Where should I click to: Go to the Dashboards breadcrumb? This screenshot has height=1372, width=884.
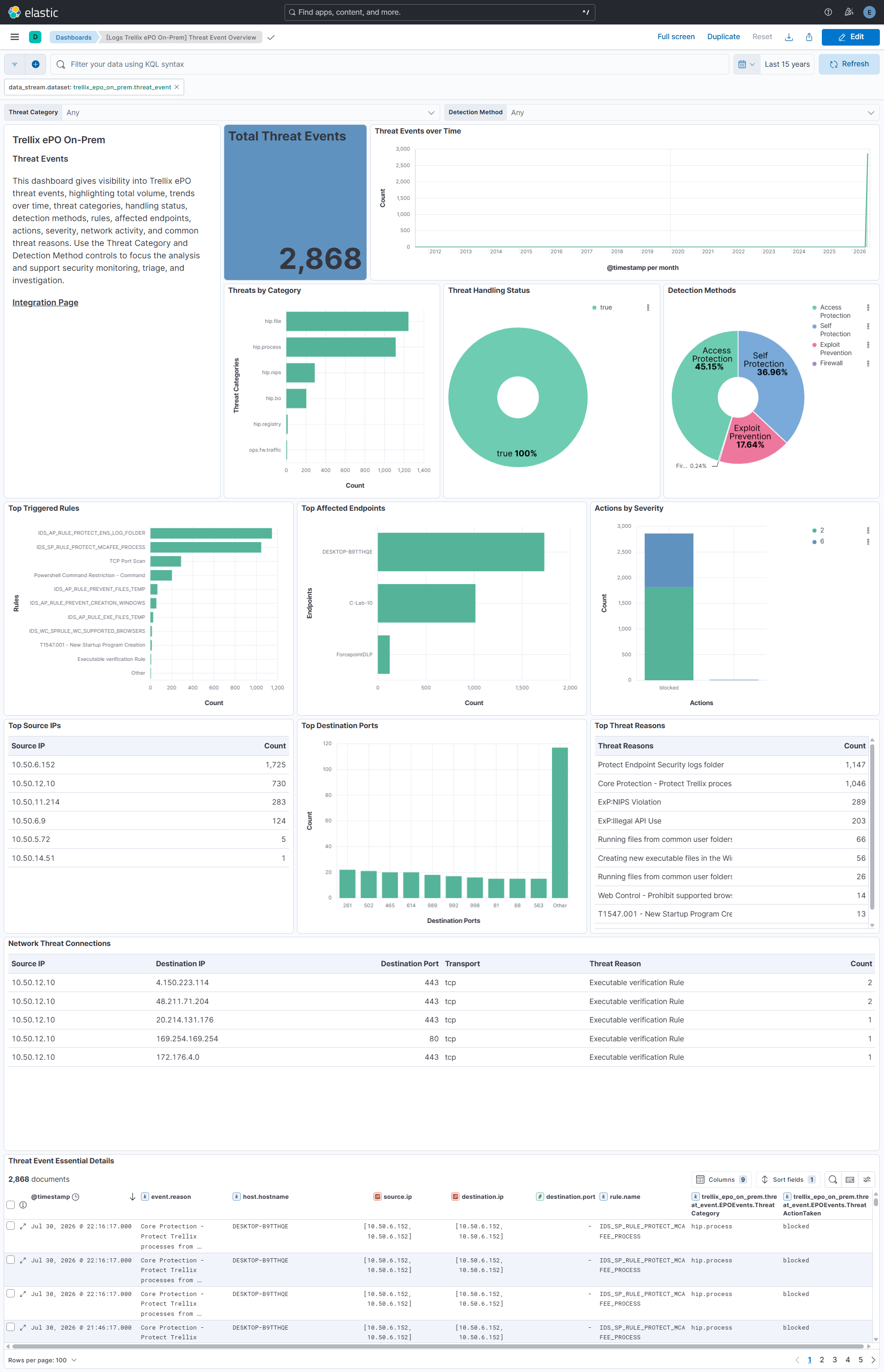click(x=74, y=37)
